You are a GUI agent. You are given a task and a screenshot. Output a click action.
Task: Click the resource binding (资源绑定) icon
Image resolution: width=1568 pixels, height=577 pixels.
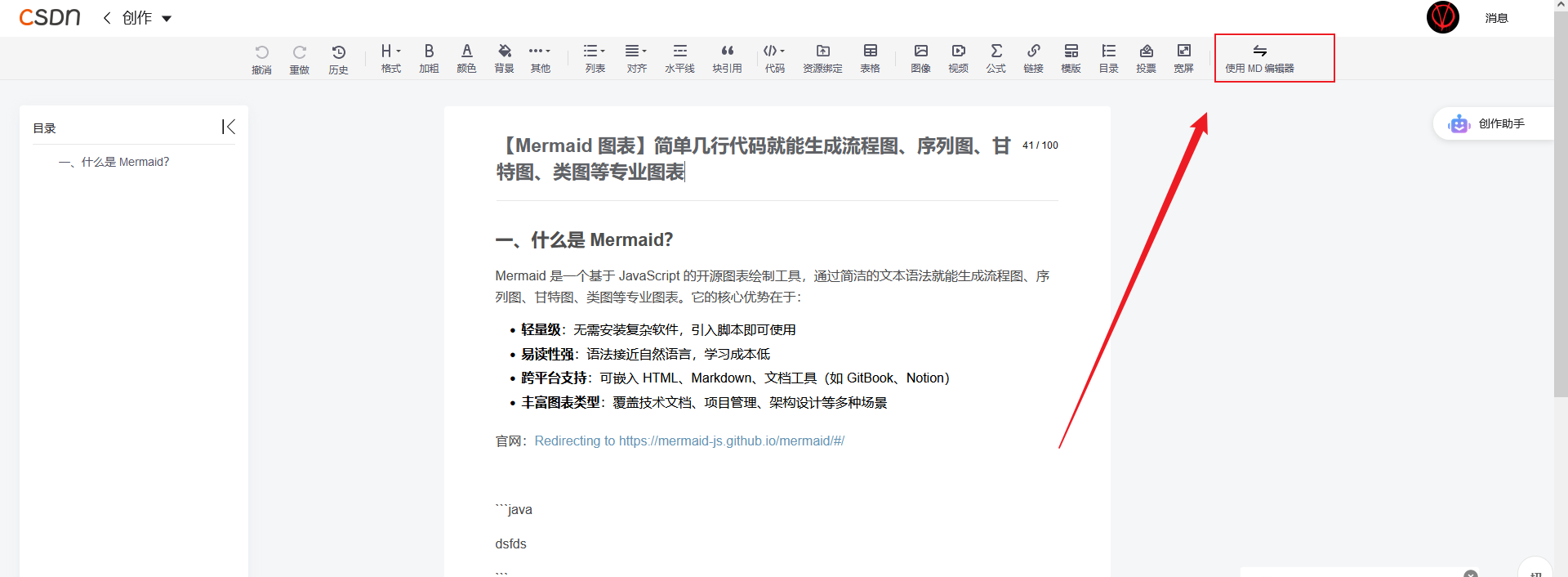pyautogui.click(x=822, y=58)
